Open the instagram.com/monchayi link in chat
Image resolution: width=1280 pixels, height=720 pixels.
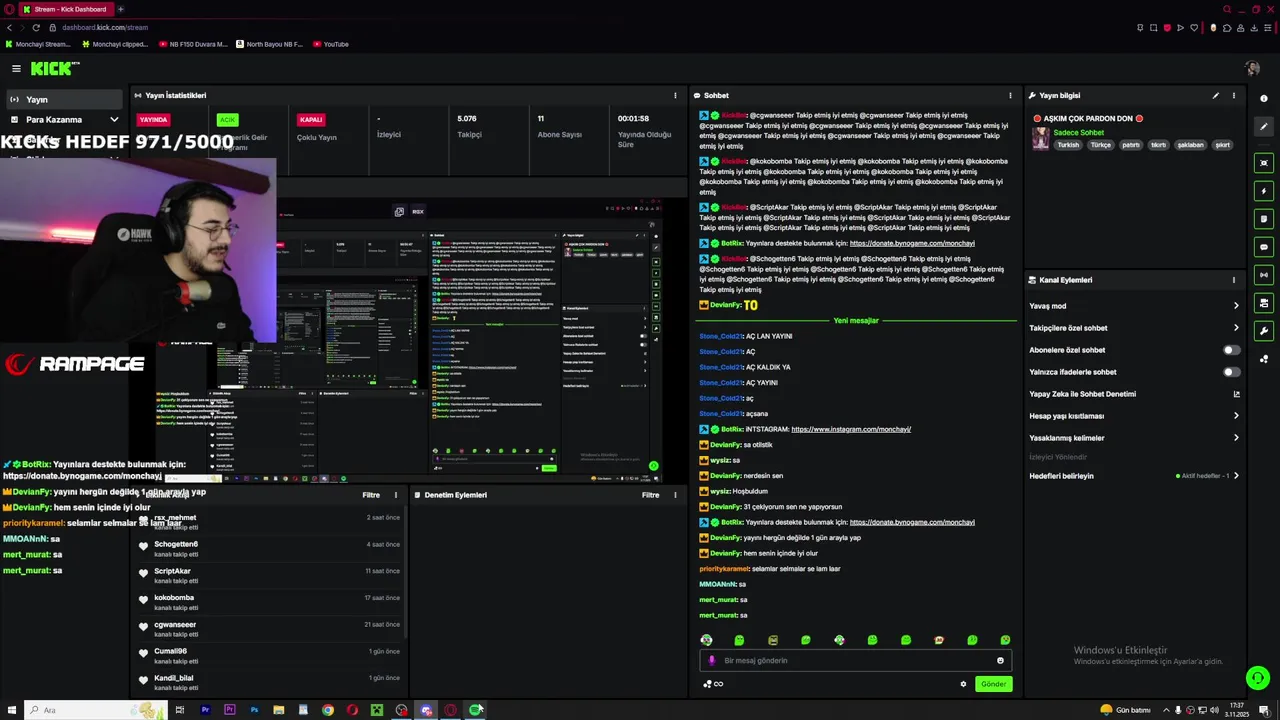851,429
